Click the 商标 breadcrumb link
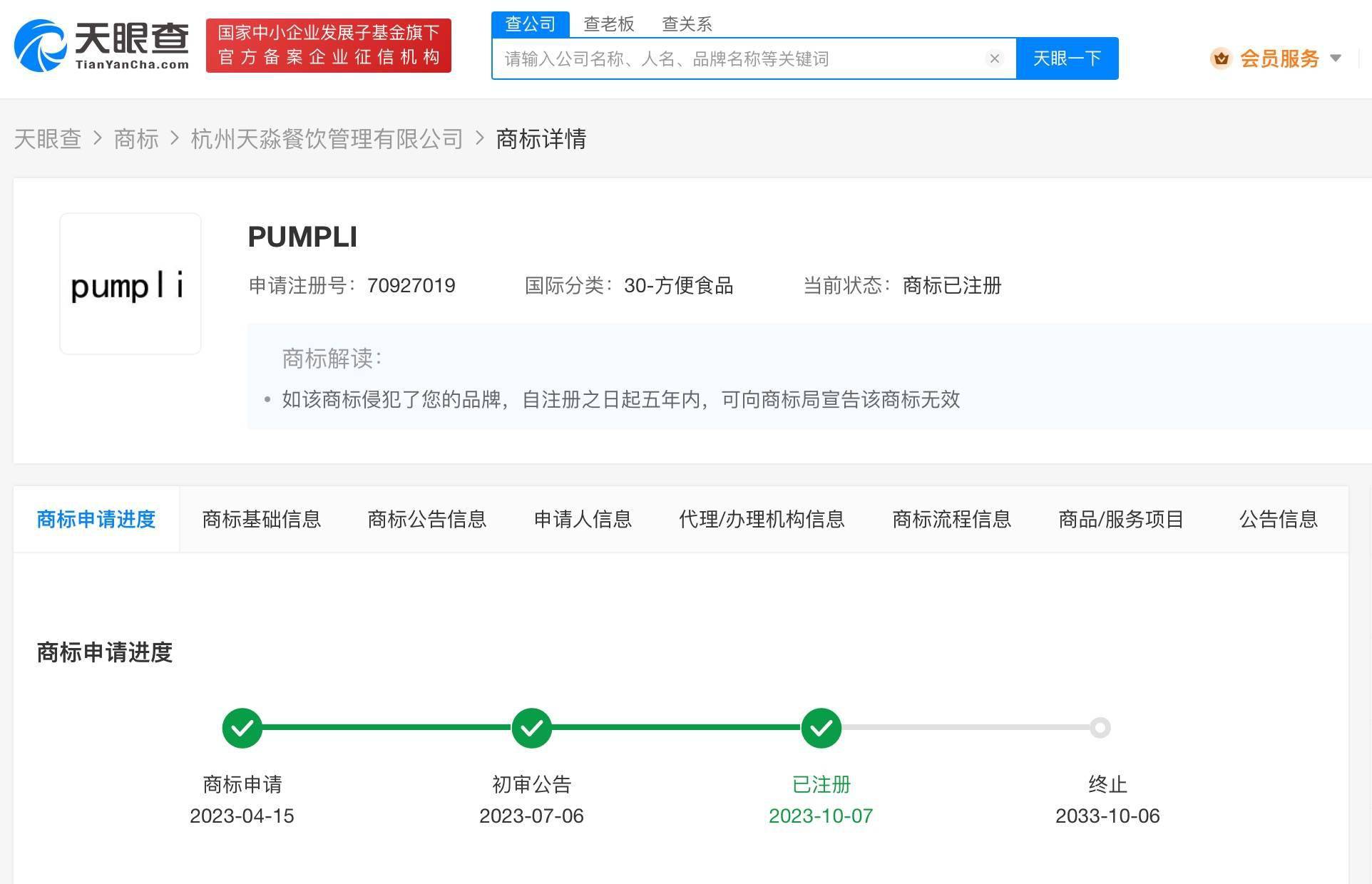Image resolution: width=1372 pixels, height=884 pixels. (136, 138)
